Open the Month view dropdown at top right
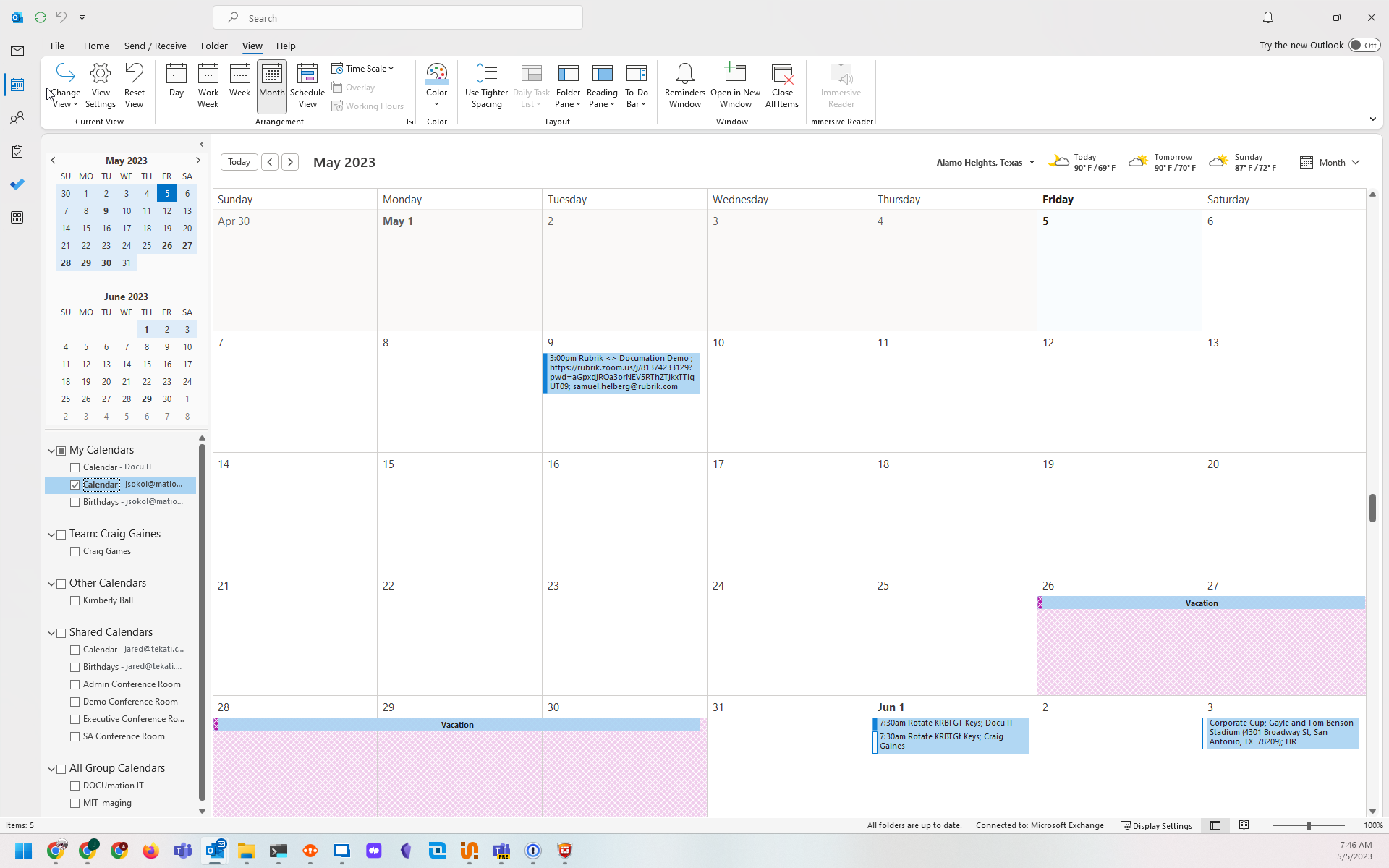 coord(1331,163)
